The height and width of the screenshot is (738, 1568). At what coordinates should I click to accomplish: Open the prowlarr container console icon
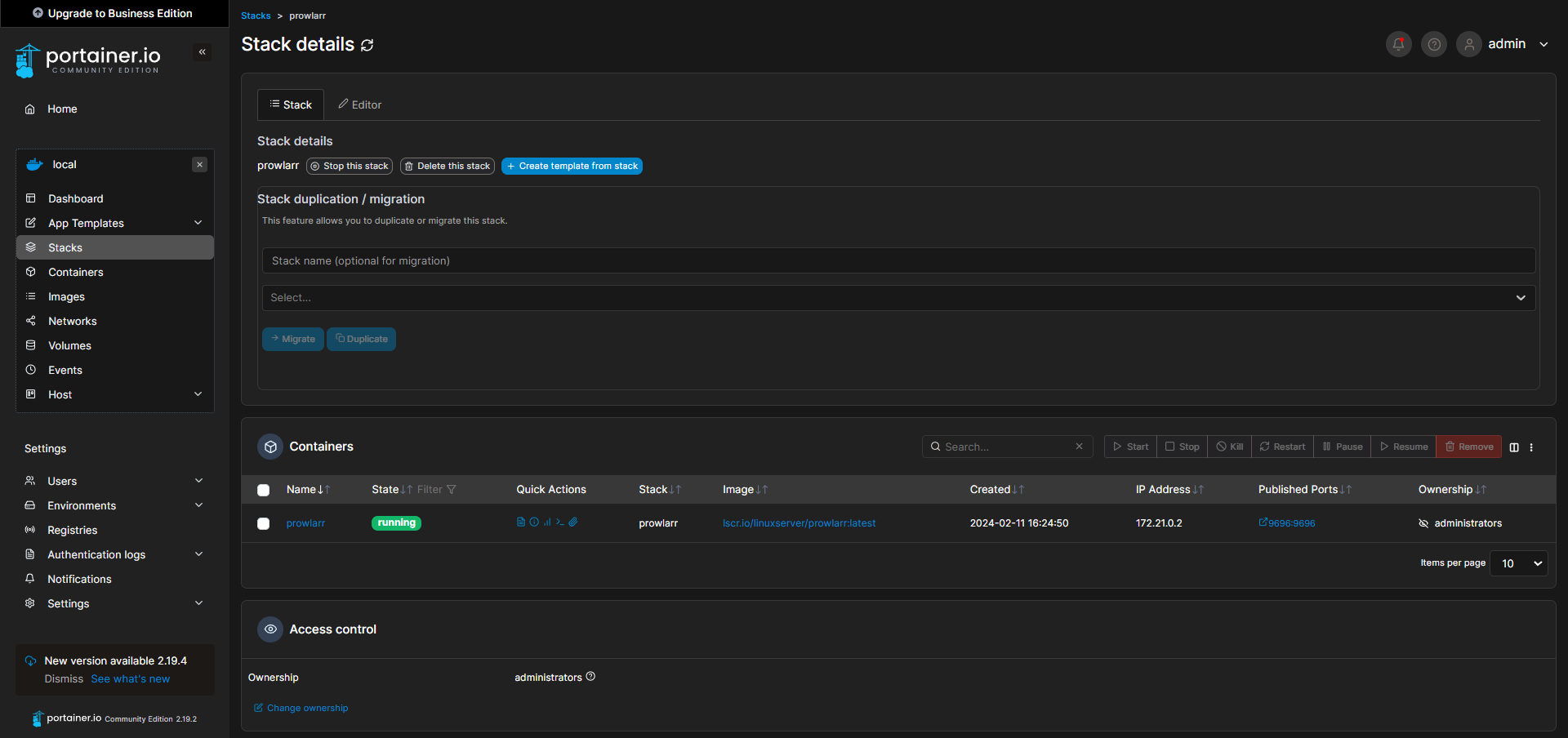click(560, 522)
